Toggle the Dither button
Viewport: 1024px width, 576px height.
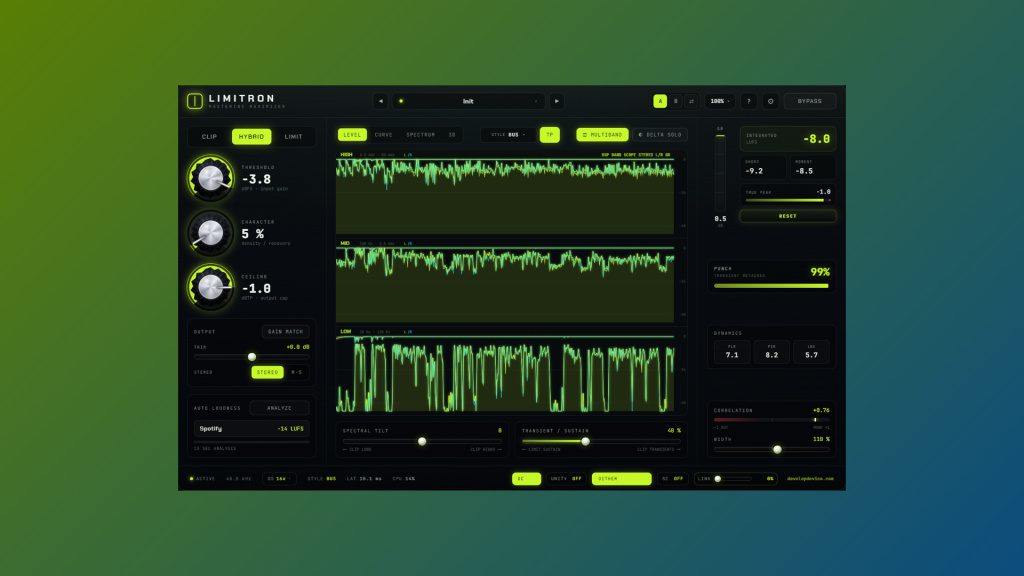pyautogui.click(x=622, y=479)
